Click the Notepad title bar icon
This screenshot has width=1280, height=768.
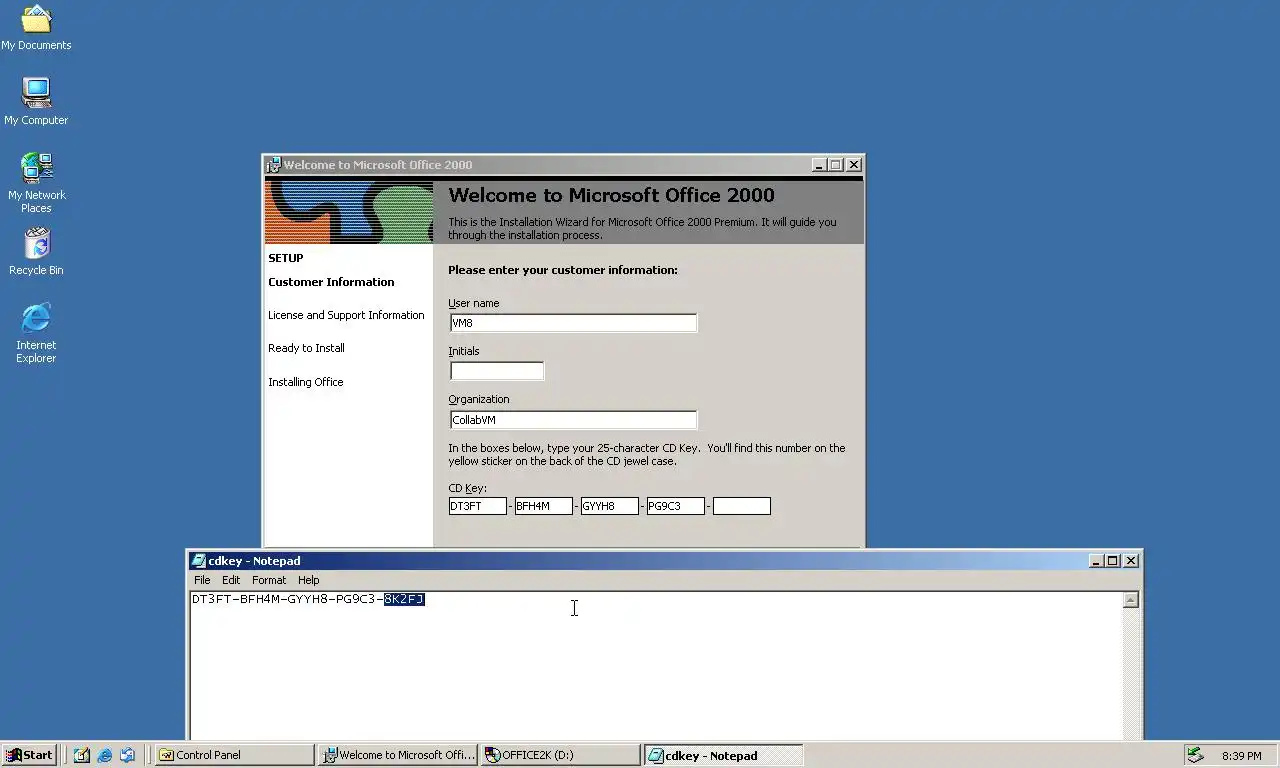(198, 561)
